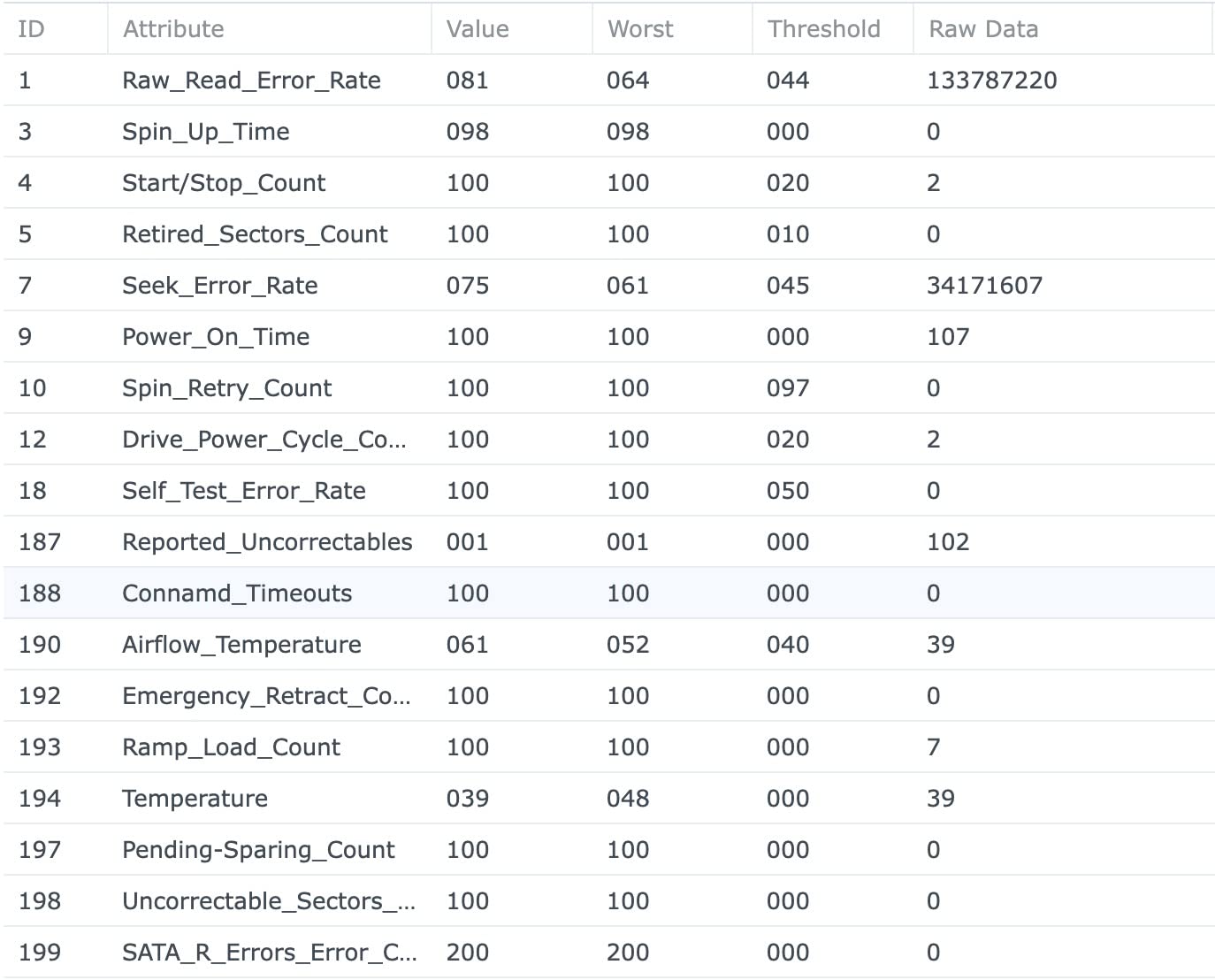Sort by the ID column header
This screenshot has width=1215, height=980.
[55, 29]
